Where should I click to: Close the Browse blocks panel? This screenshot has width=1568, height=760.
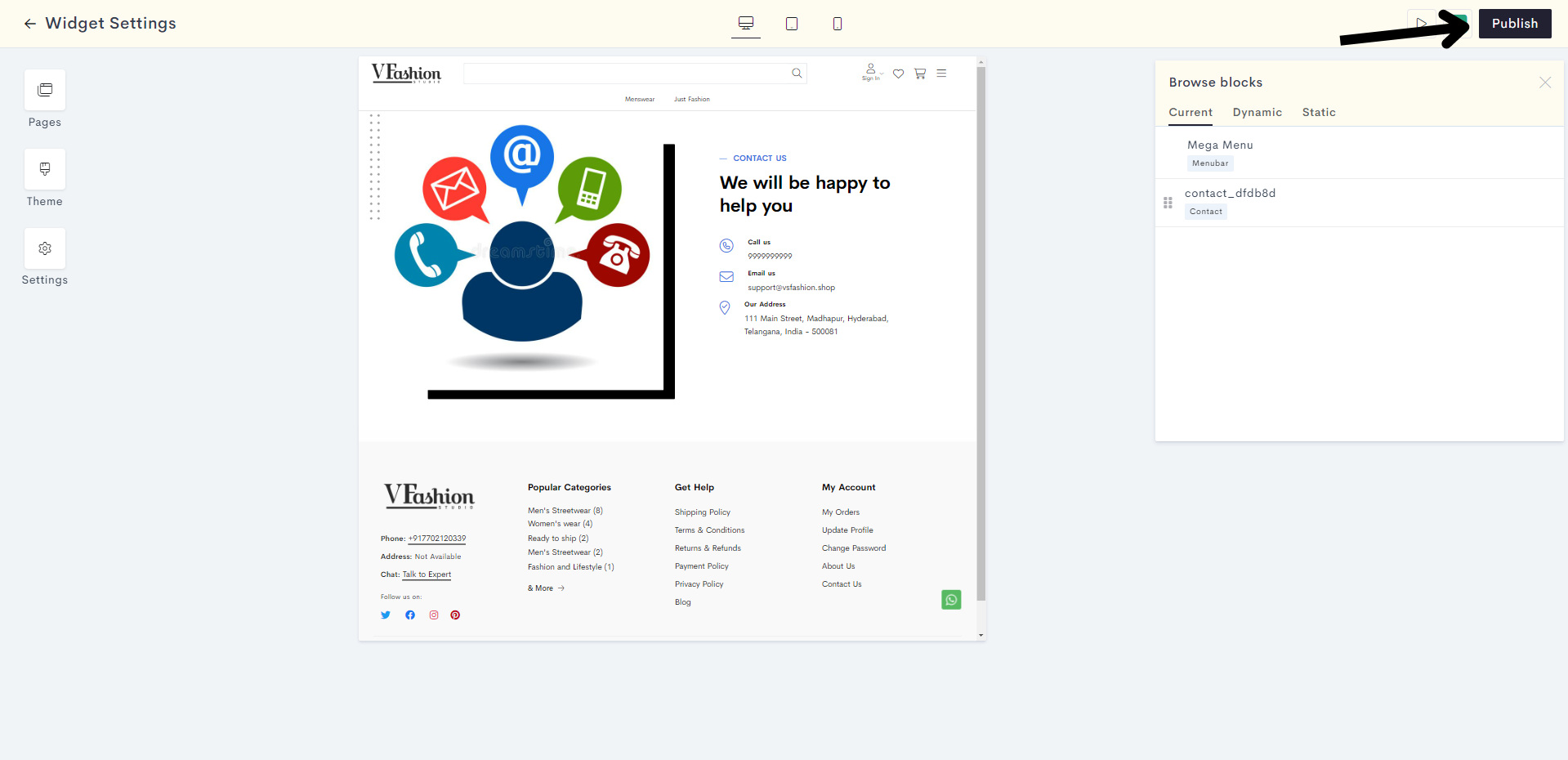tap(1545, 83)
